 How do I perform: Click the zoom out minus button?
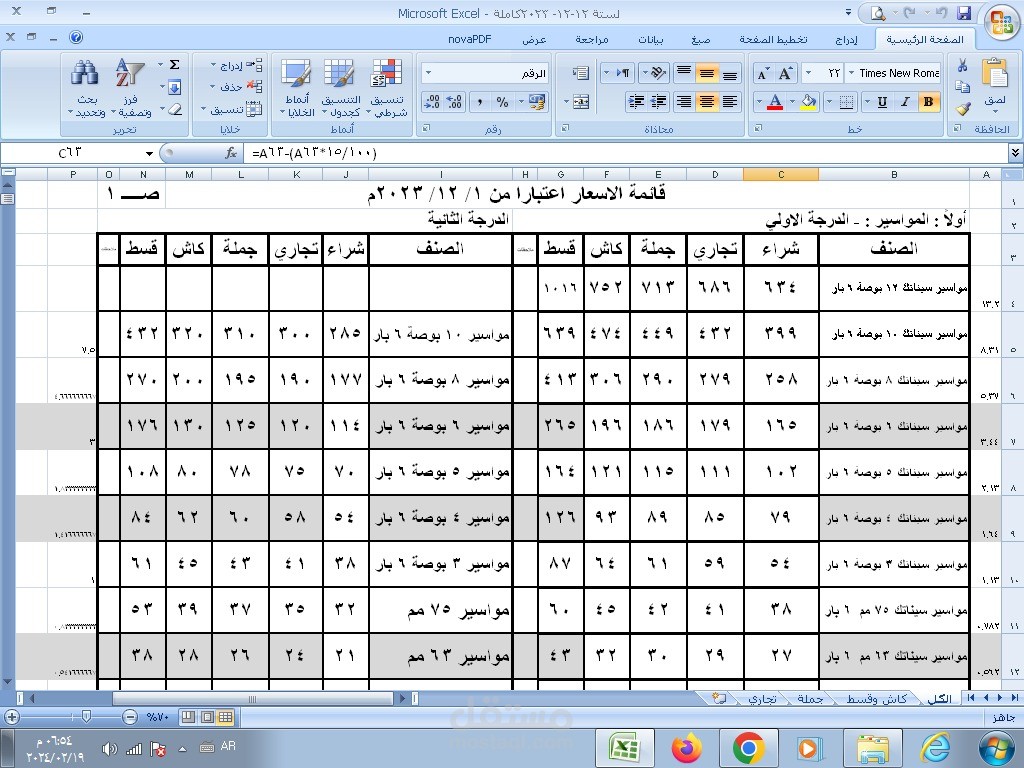point(130,717)
